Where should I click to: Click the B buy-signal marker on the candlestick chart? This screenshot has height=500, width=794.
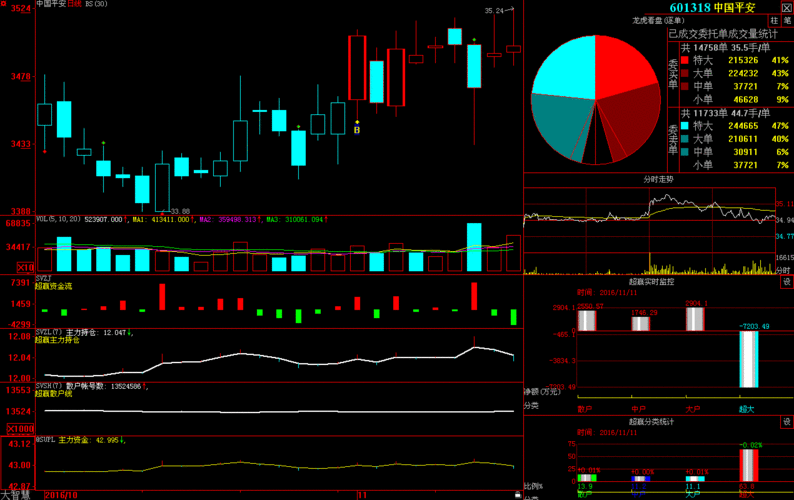click(357, 130)
